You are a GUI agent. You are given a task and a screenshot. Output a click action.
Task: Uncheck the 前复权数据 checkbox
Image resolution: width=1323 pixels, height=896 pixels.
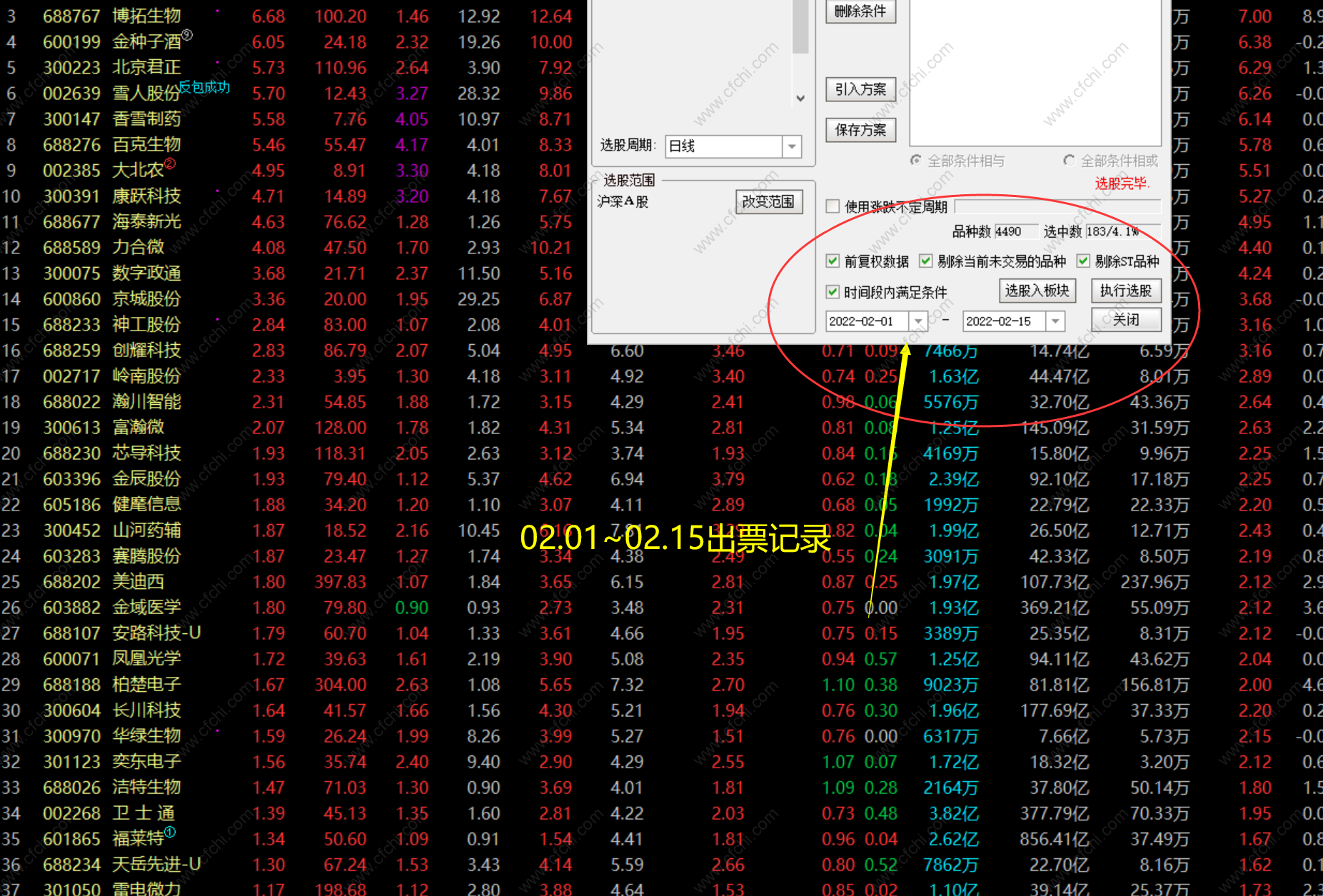[832, 261]
